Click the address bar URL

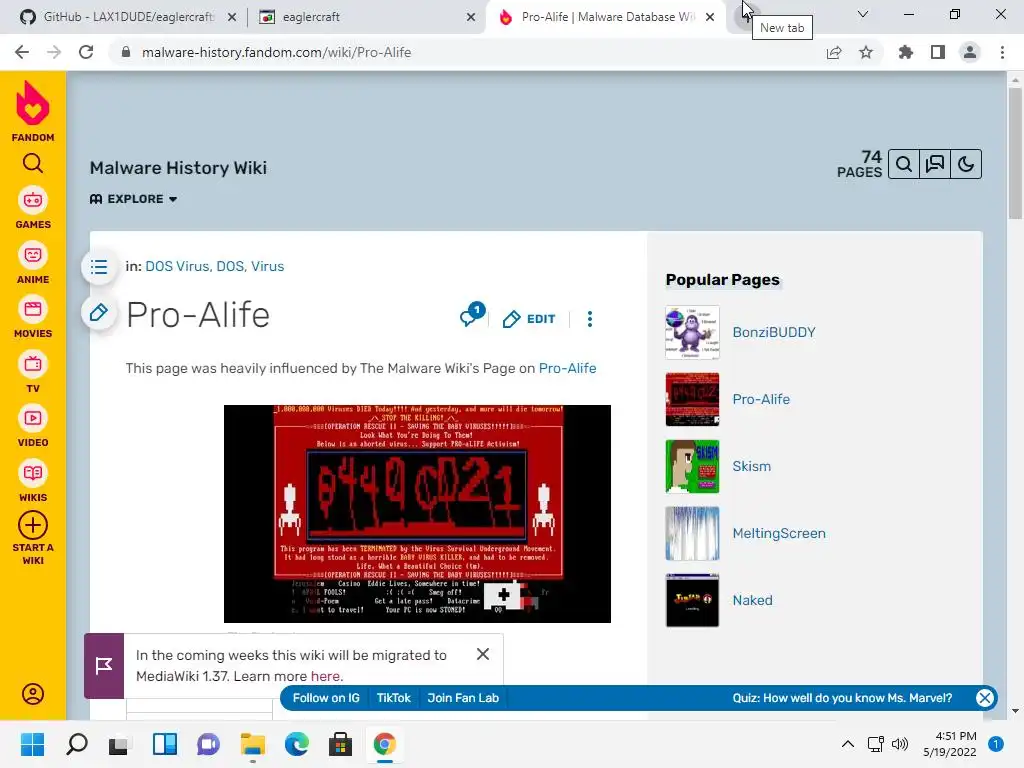(276, 52)
